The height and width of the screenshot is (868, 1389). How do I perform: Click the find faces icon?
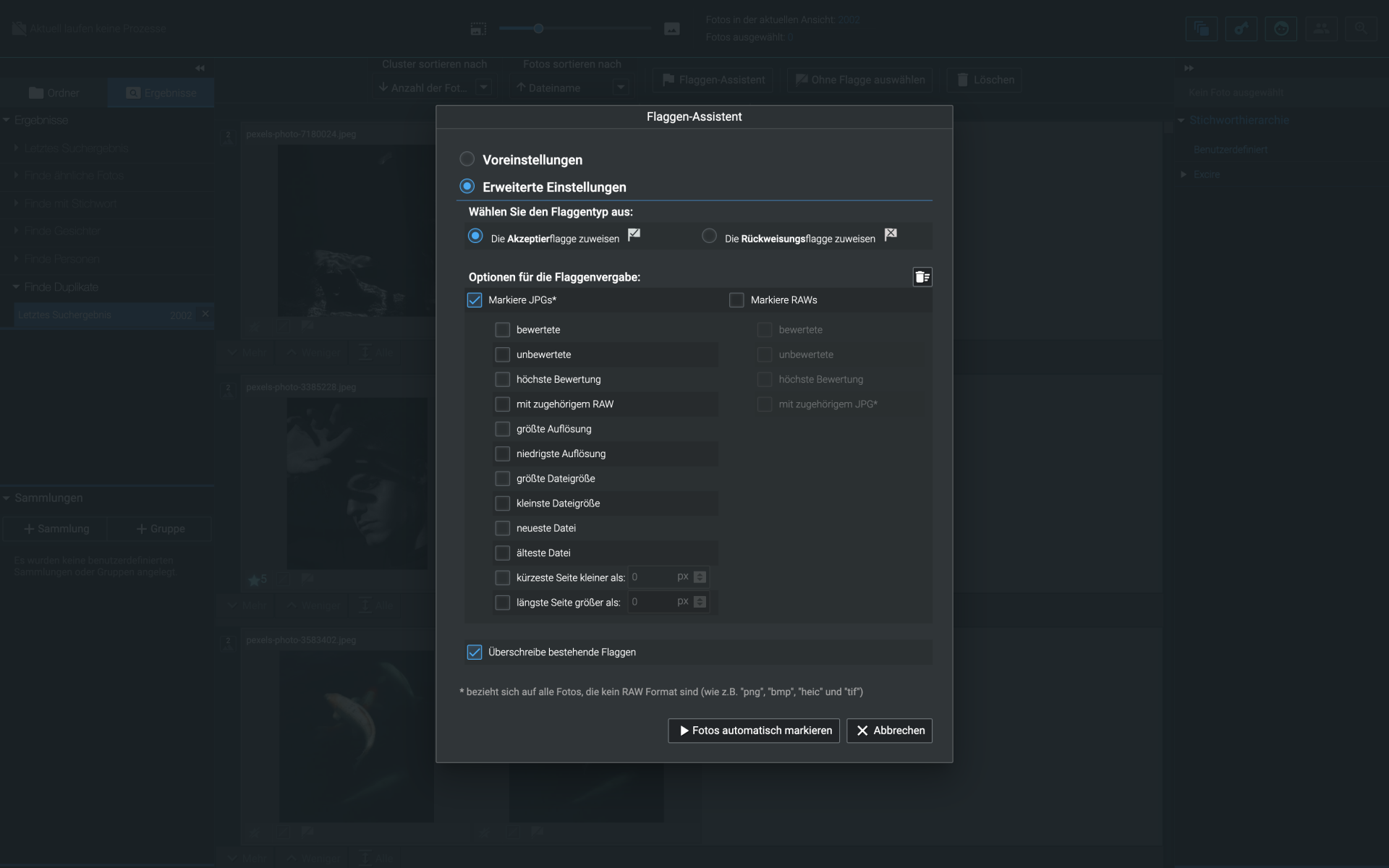1281,29
